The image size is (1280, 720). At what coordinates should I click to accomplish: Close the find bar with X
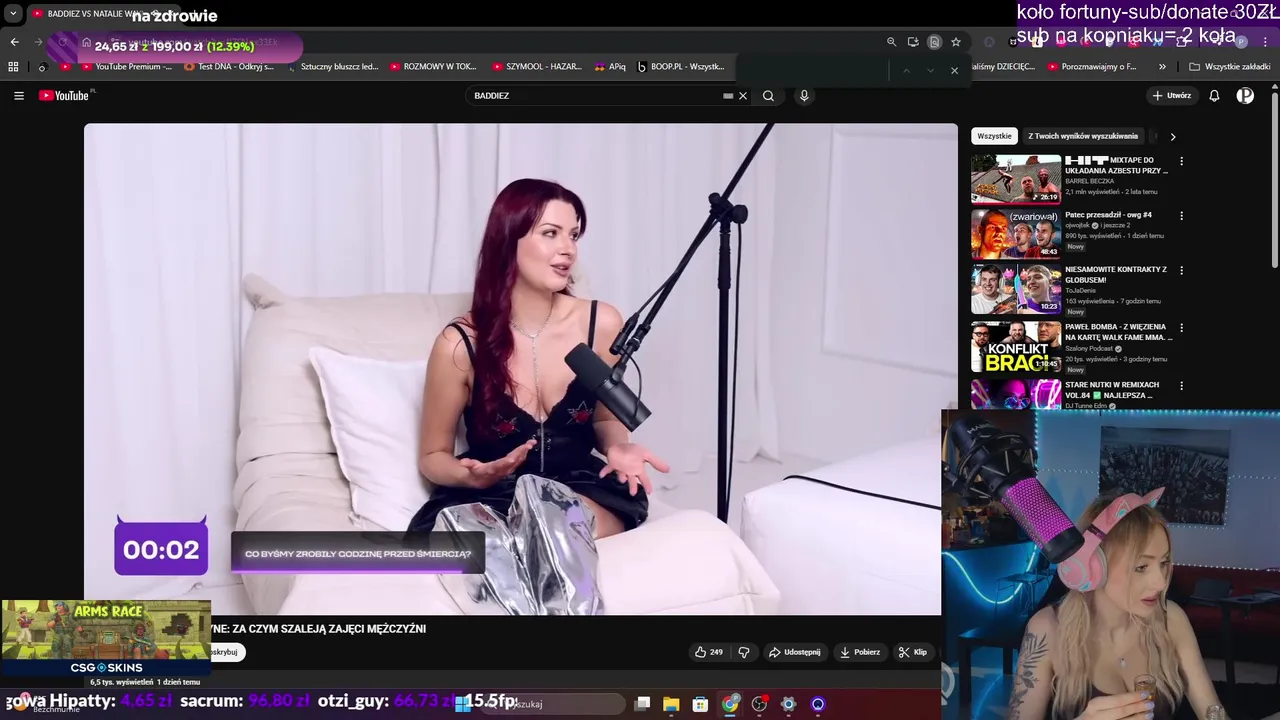(954, 71)
